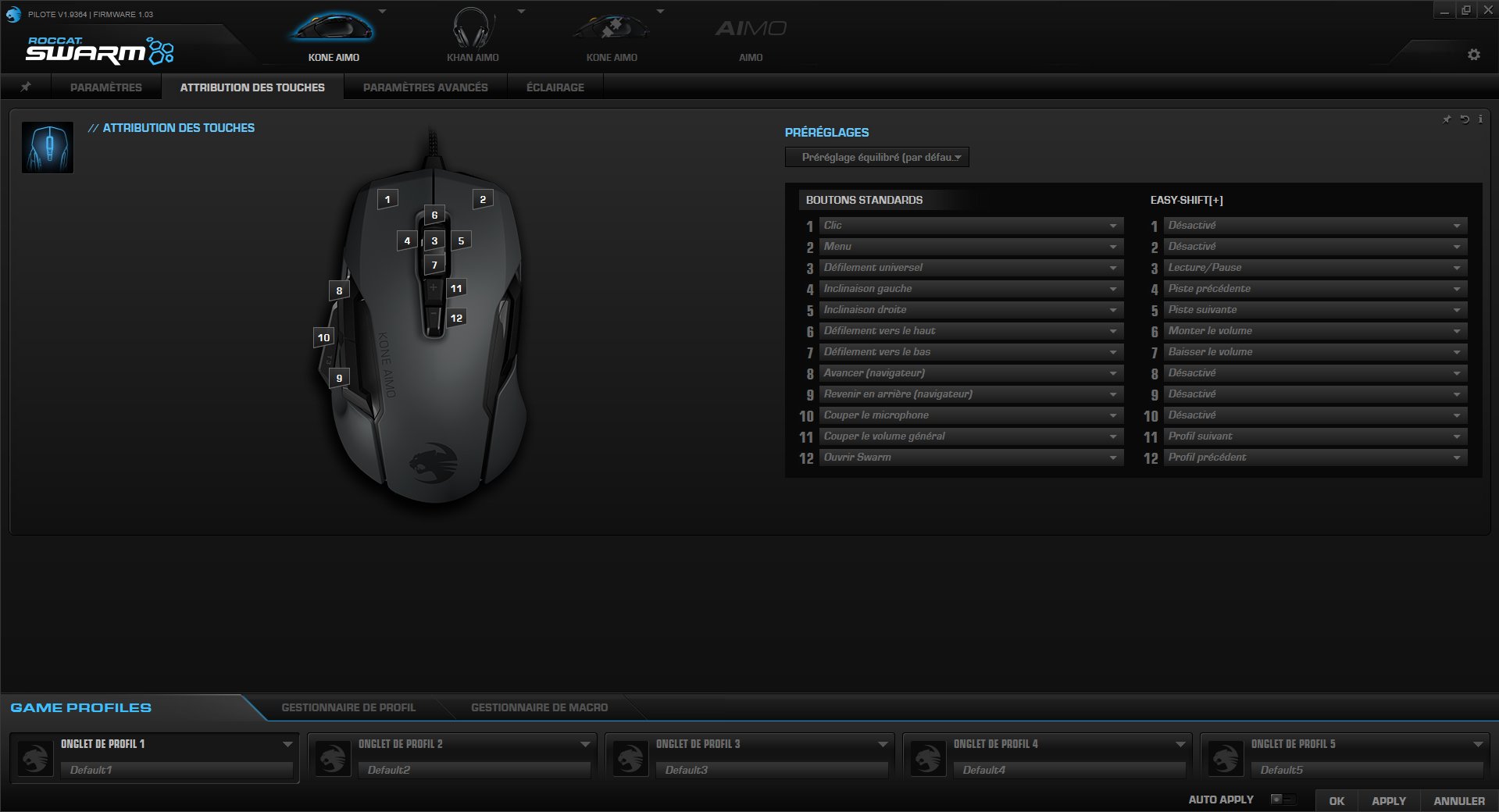Click the OK button
Image resolution: width=1499 pixels, height=812 pixels.
click(x=1336, y=801)
